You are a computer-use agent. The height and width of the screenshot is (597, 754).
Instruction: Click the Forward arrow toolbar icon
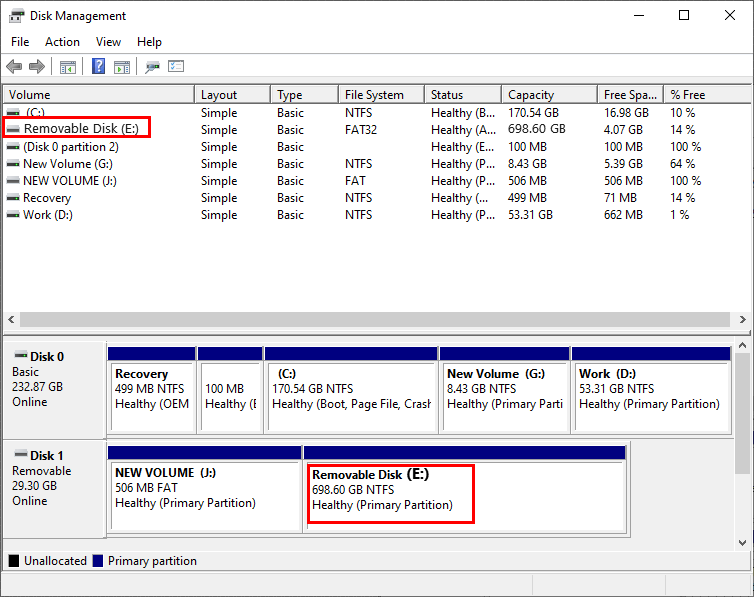coord(37,67)
